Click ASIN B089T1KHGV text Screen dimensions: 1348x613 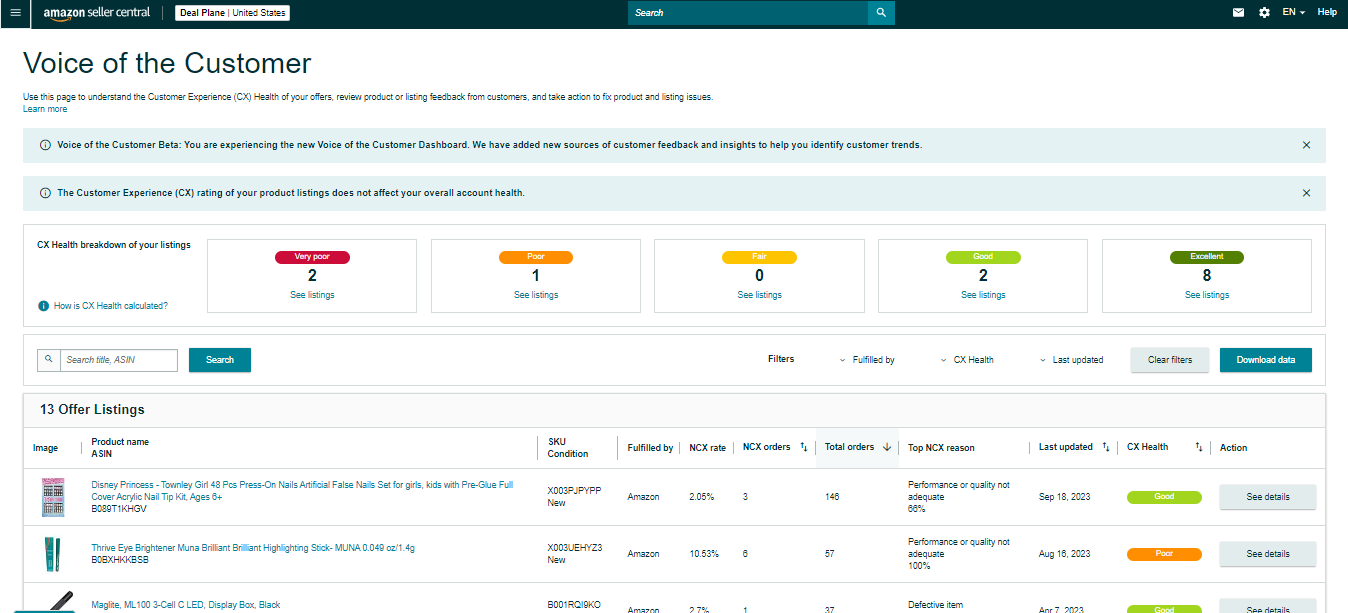click(119, 509)
